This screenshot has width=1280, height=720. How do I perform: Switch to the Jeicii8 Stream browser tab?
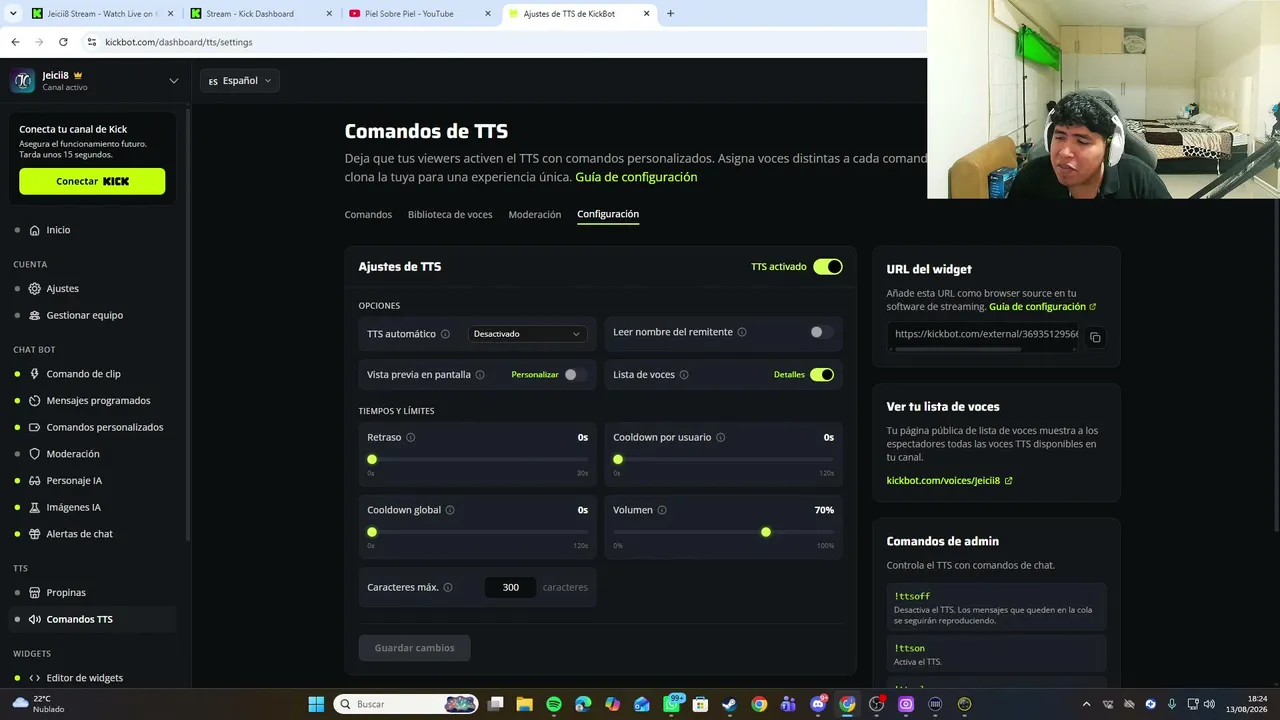click(102, 14)
